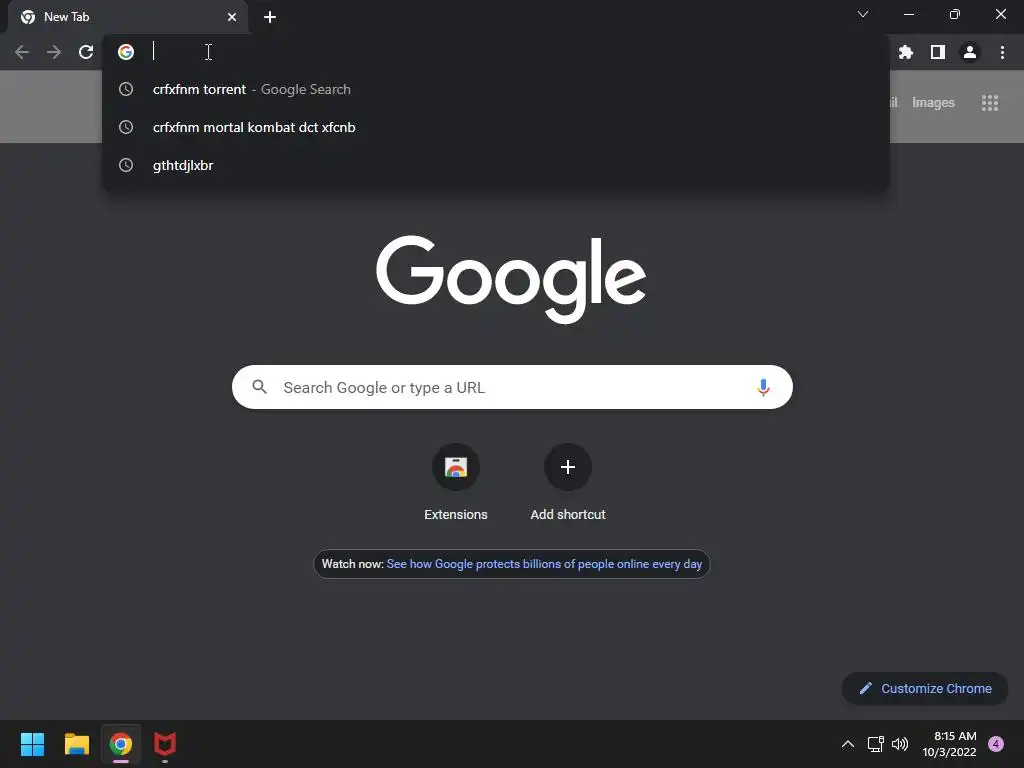This screenshot has width=1024, height=768.
Task: Select the New Tab tab
Action: coord(127,17)
